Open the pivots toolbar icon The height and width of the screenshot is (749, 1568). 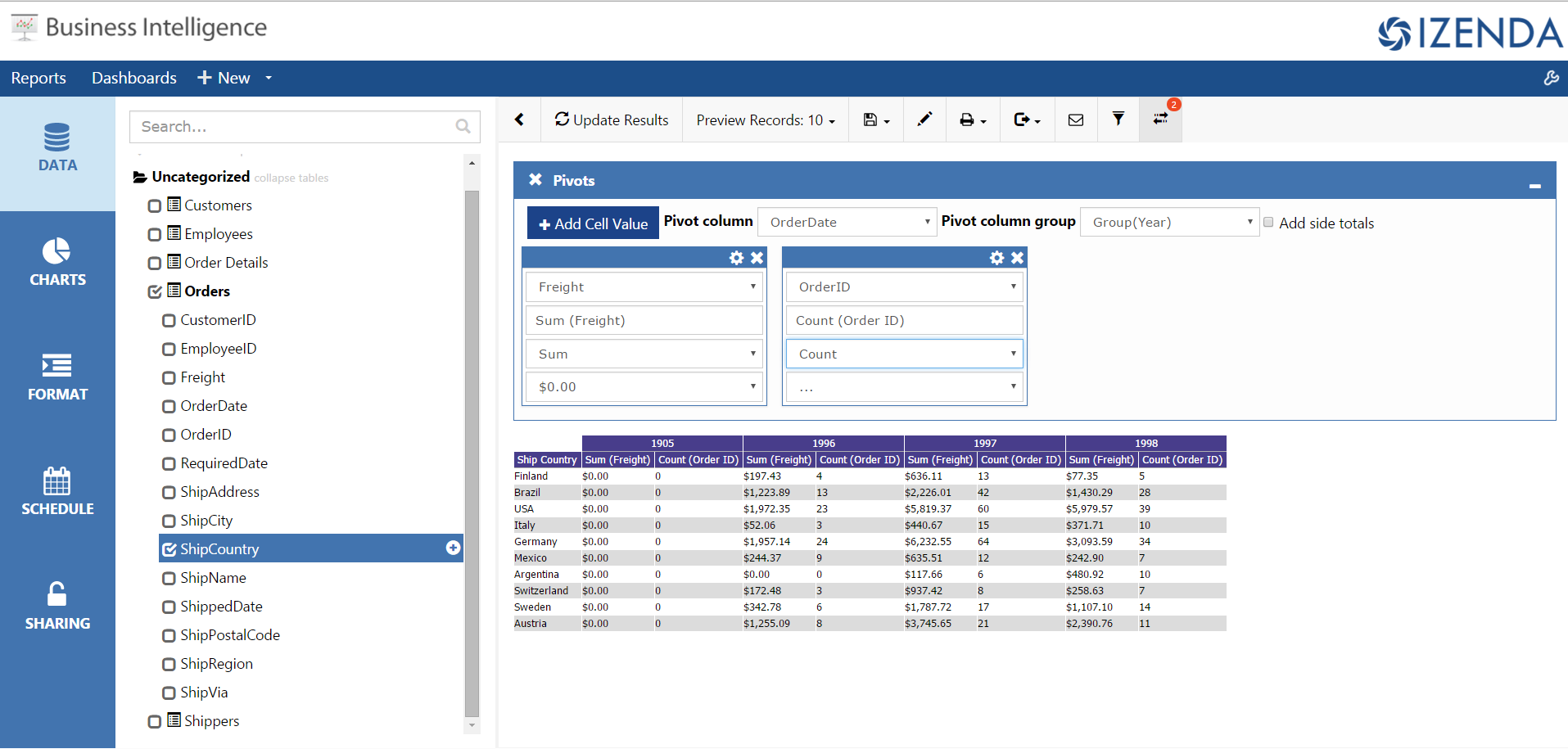point(1160,120)
